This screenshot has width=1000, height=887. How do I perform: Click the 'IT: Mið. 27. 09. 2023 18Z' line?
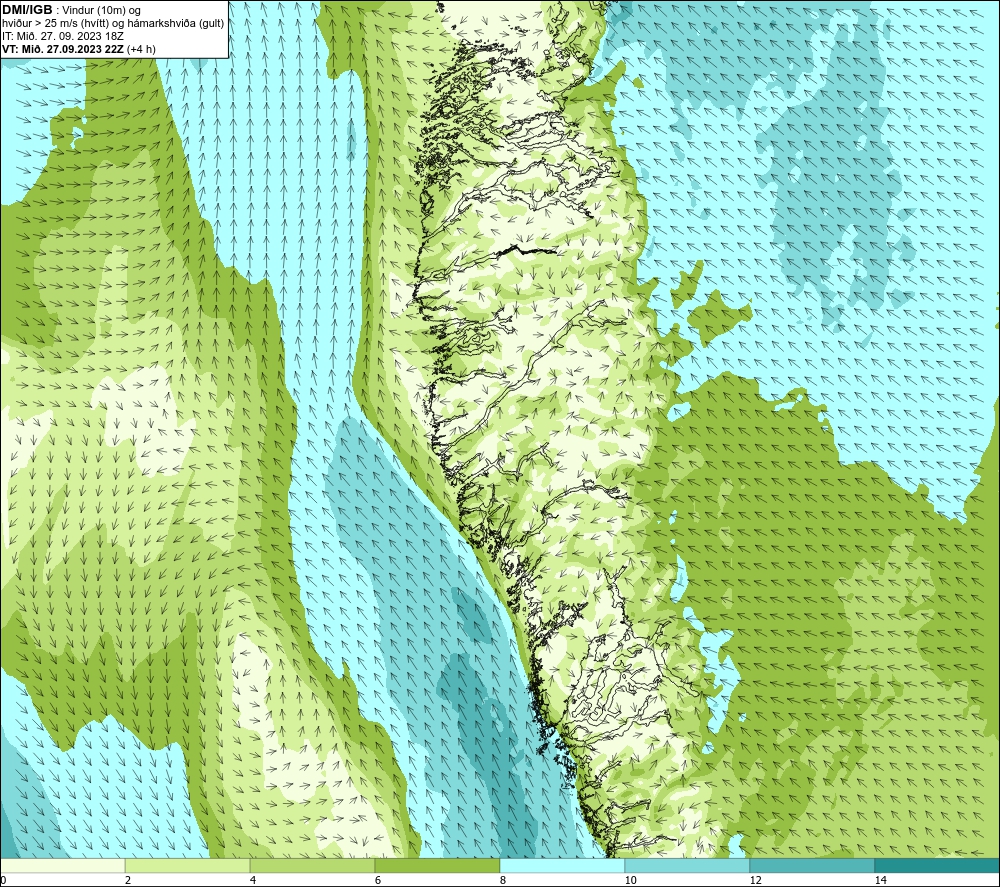coord(62,36)
